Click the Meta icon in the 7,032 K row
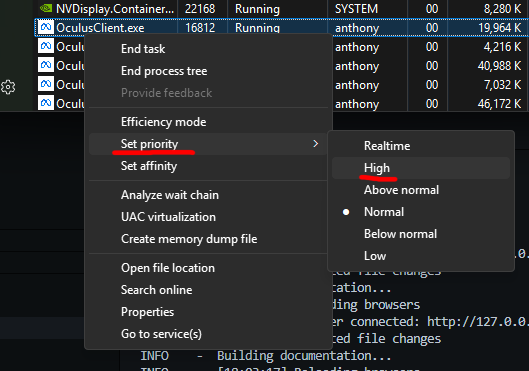Viewport: 529px width, 371px height. [x=46, y=84]
